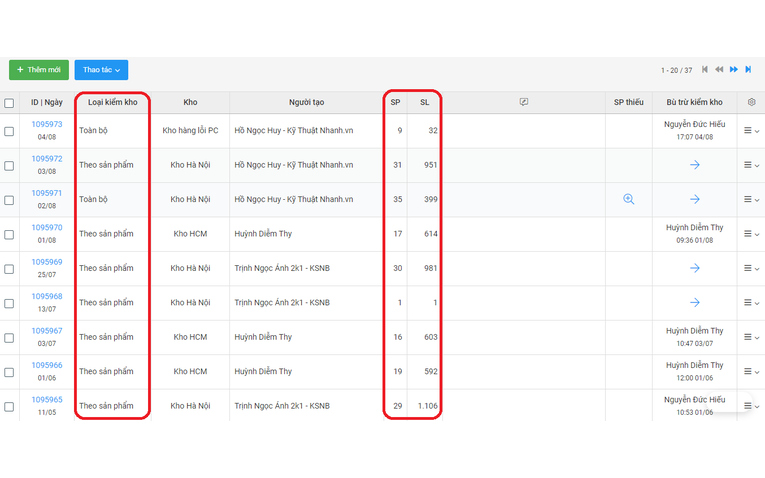The width and height of the screenshot is (765, 478).
Task: Open inventory check 1095972
Action: [x=47, y=159]
